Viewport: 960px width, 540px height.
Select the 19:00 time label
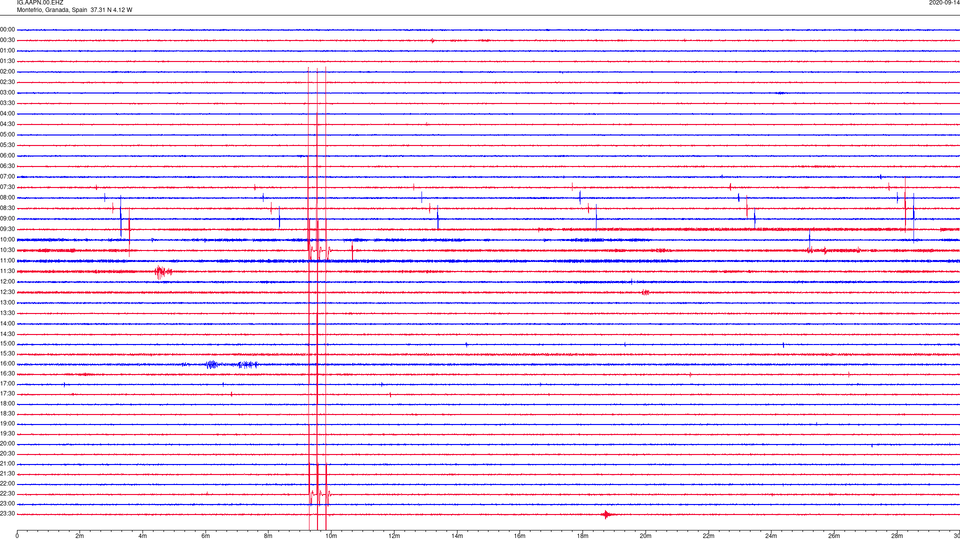tap(7, 424)
